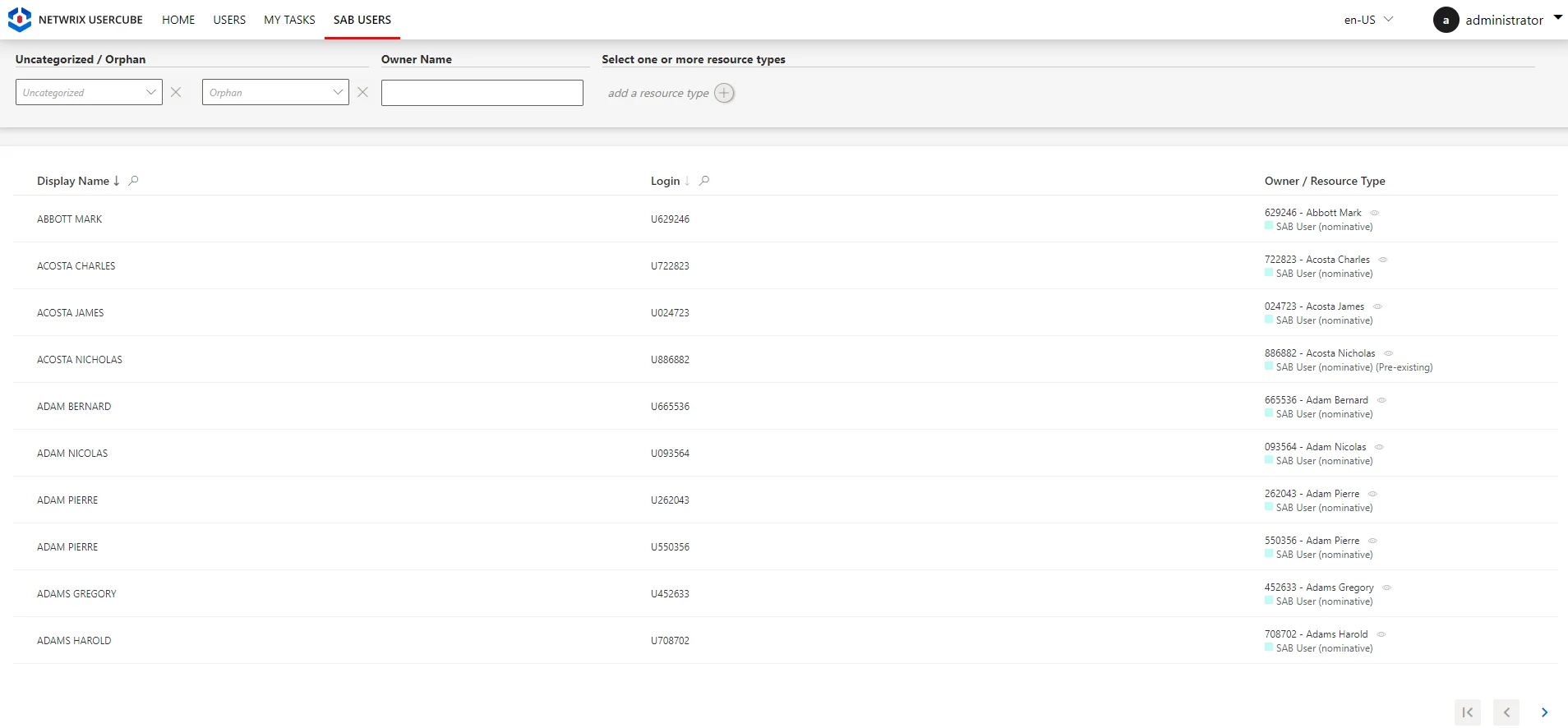View owner Acosta Charles via eye icon
Image resolution: width=1568 pixels, height=728 pixels.
point(1382,260)
